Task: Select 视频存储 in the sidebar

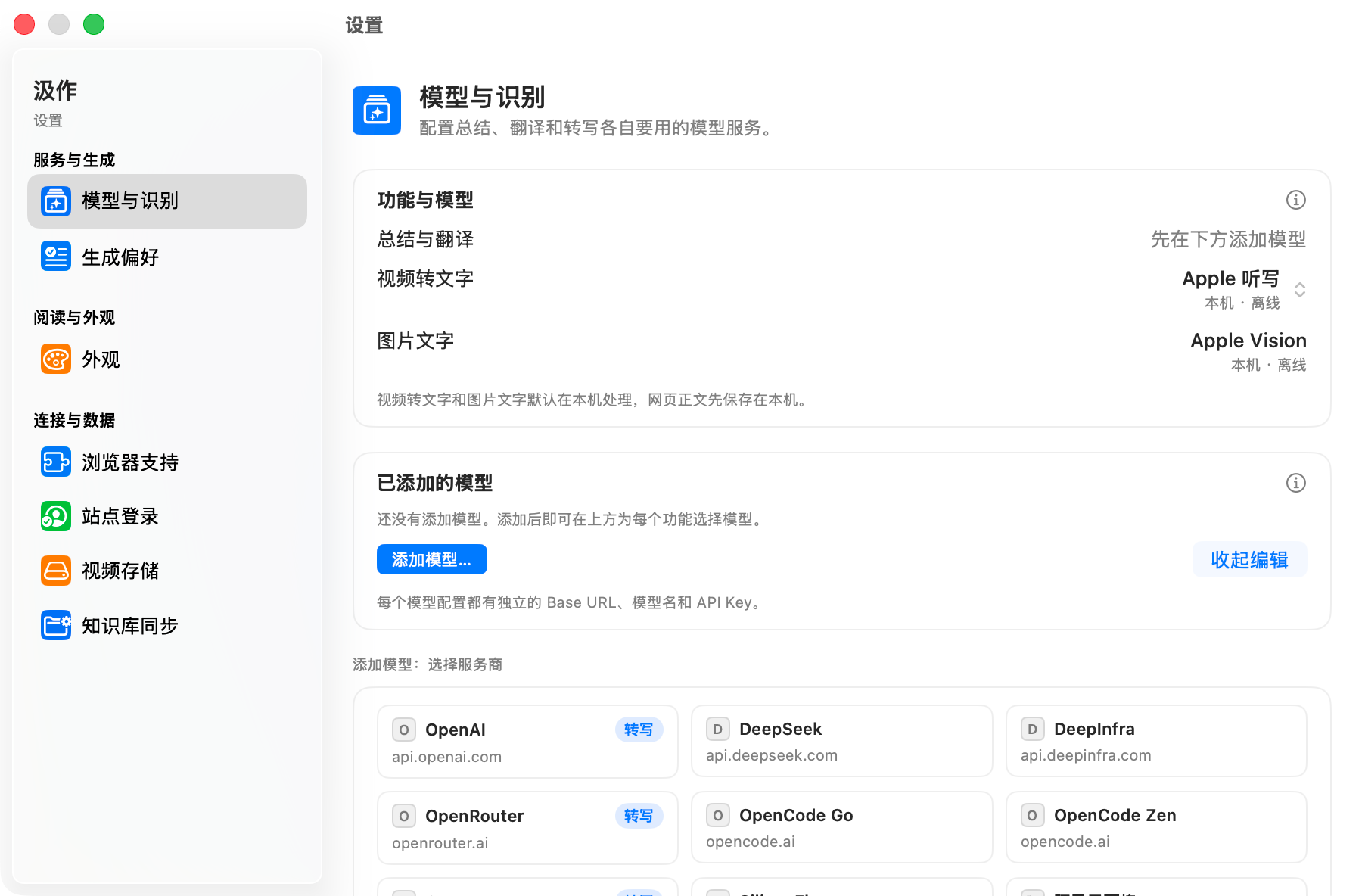Action: pos(167,571)
